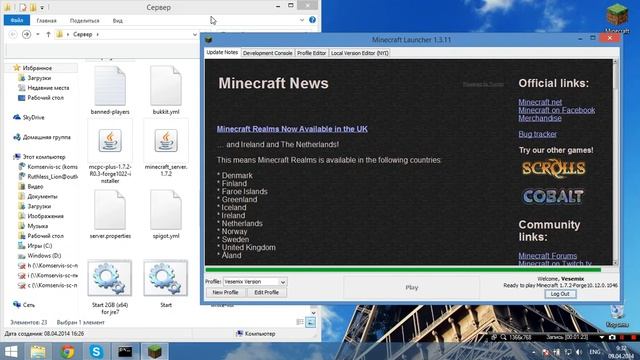Open the Minecraft.net link
640x360 pixels.
pyautogui.click(x=540, y=102)
